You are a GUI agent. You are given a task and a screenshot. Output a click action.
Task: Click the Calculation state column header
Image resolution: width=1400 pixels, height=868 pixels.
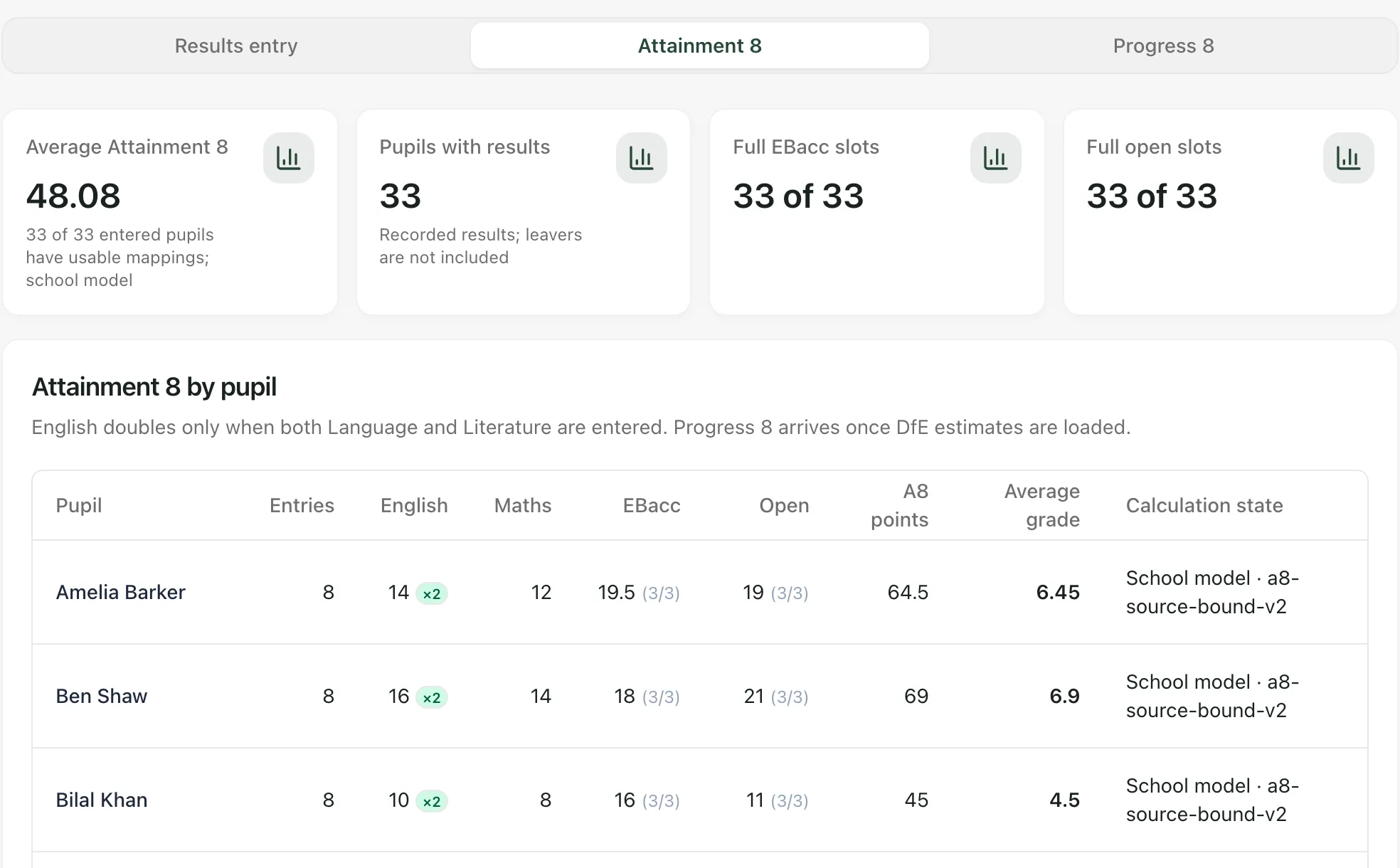(1204, 505)
